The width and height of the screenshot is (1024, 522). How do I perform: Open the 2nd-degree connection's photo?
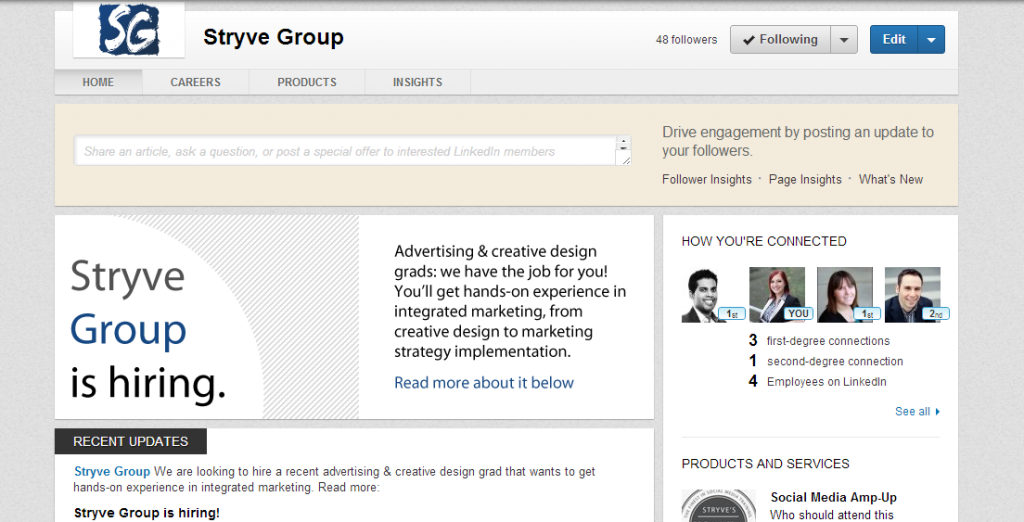tap(912, 295)
